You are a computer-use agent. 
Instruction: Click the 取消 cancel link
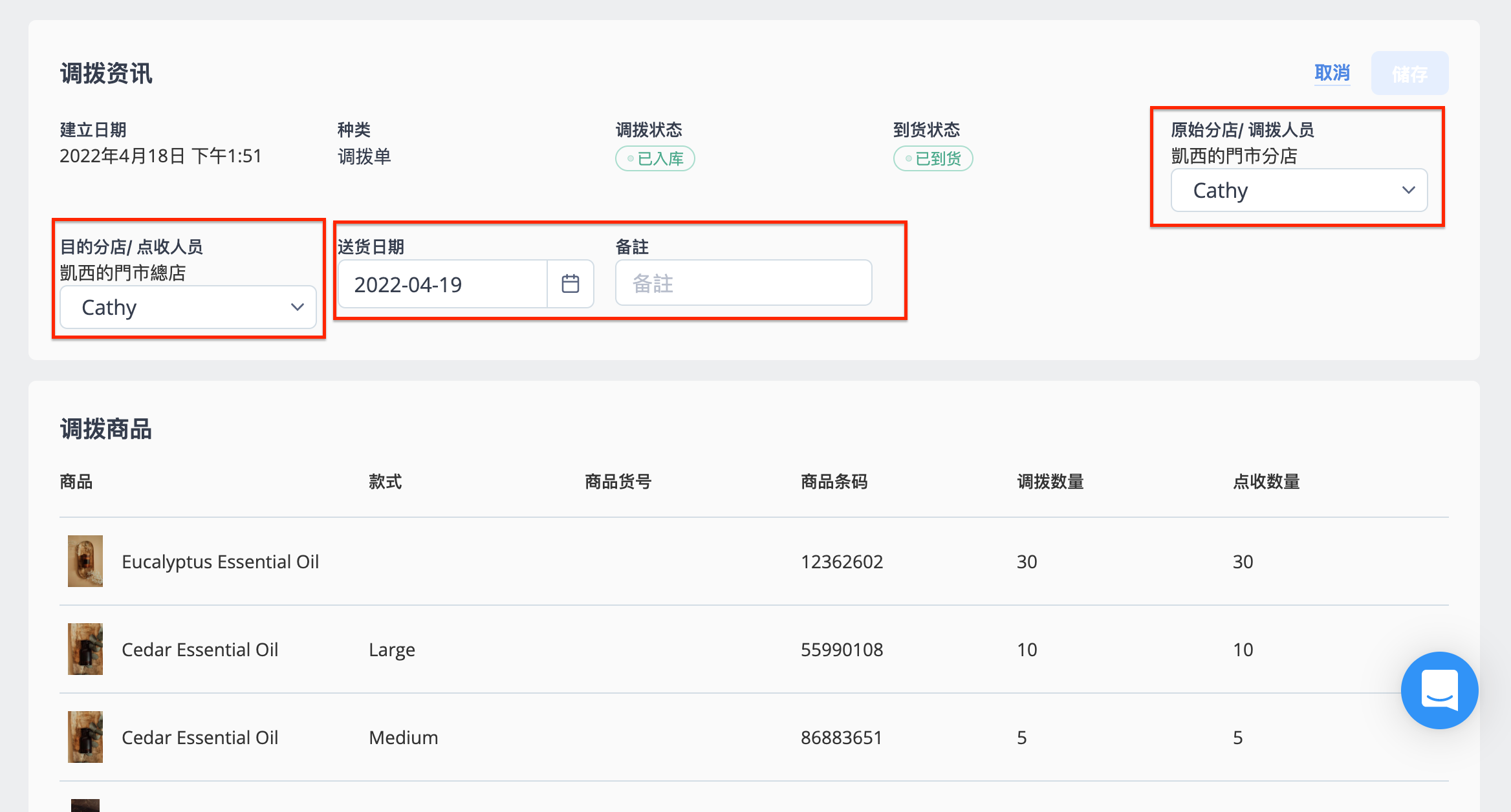point(1332,73)
